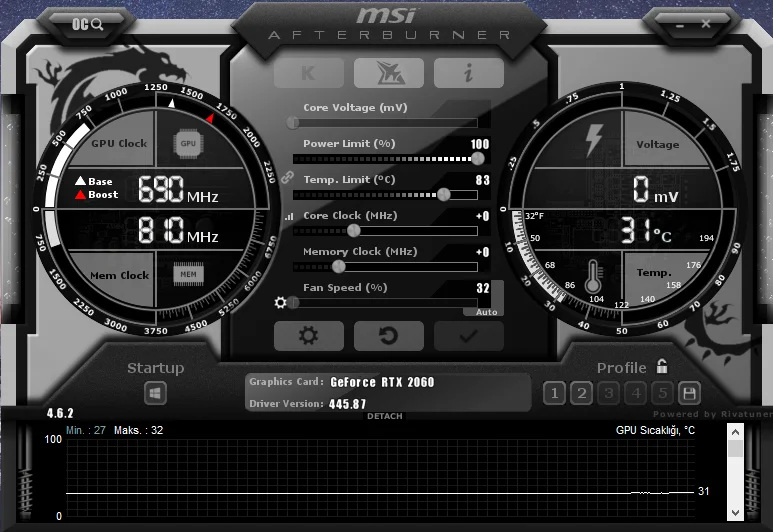Click the GPU temperature graph area
This screenshot has width=773, height=532.
(380, 478)
